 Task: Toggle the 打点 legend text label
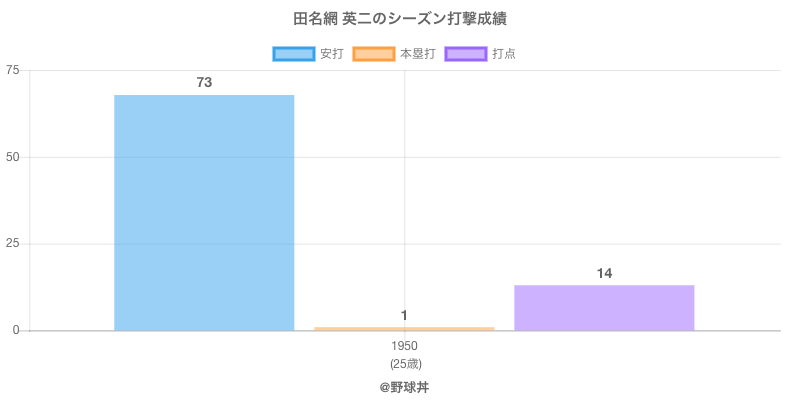pos(504,54)
